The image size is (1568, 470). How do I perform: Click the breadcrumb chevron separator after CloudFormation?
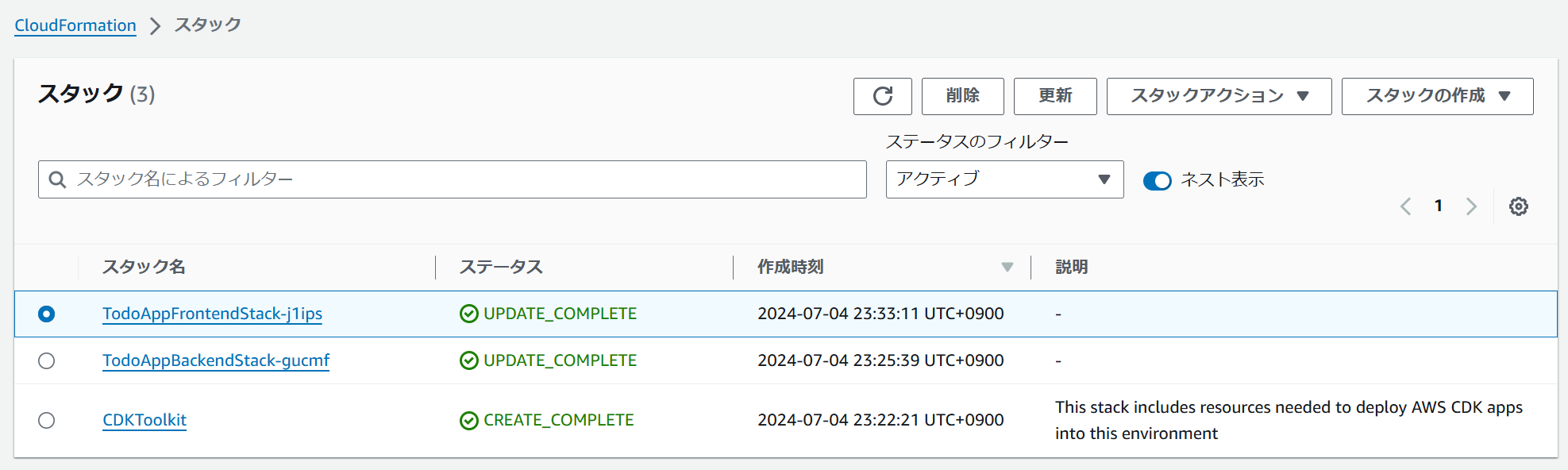(x=156, y=26)
